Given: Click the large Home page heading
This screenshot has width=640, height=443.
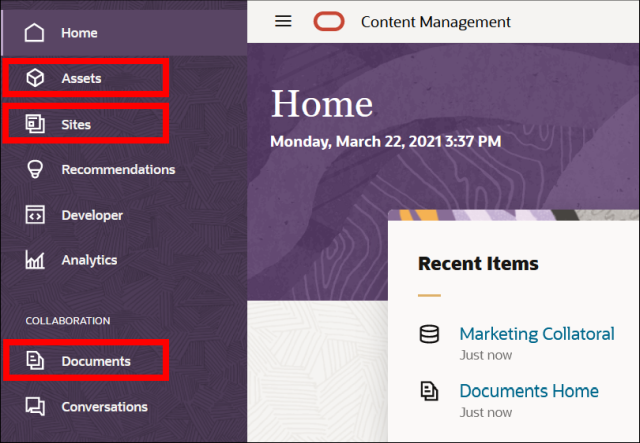Looking at the screenshot, I should pyautogui.click(x=322, y=104).
